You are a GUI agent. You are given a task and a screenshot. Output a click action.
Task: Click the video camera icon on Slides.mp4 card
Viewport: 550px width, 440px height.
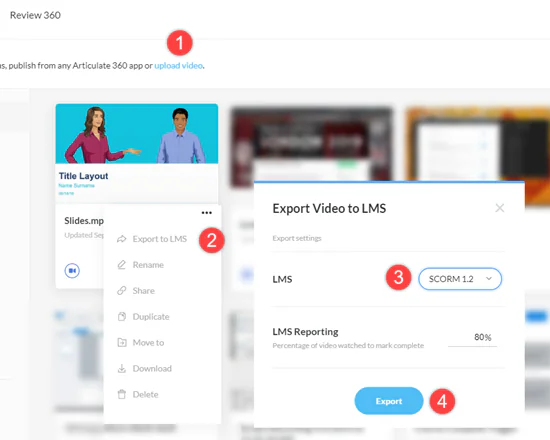72,271
